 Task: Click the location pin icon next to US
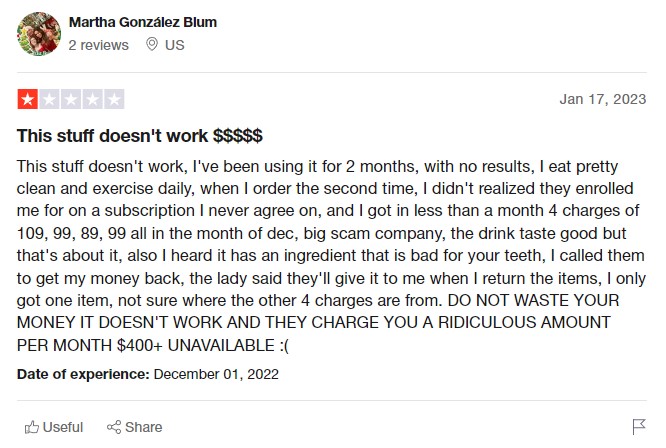point(152,44)
